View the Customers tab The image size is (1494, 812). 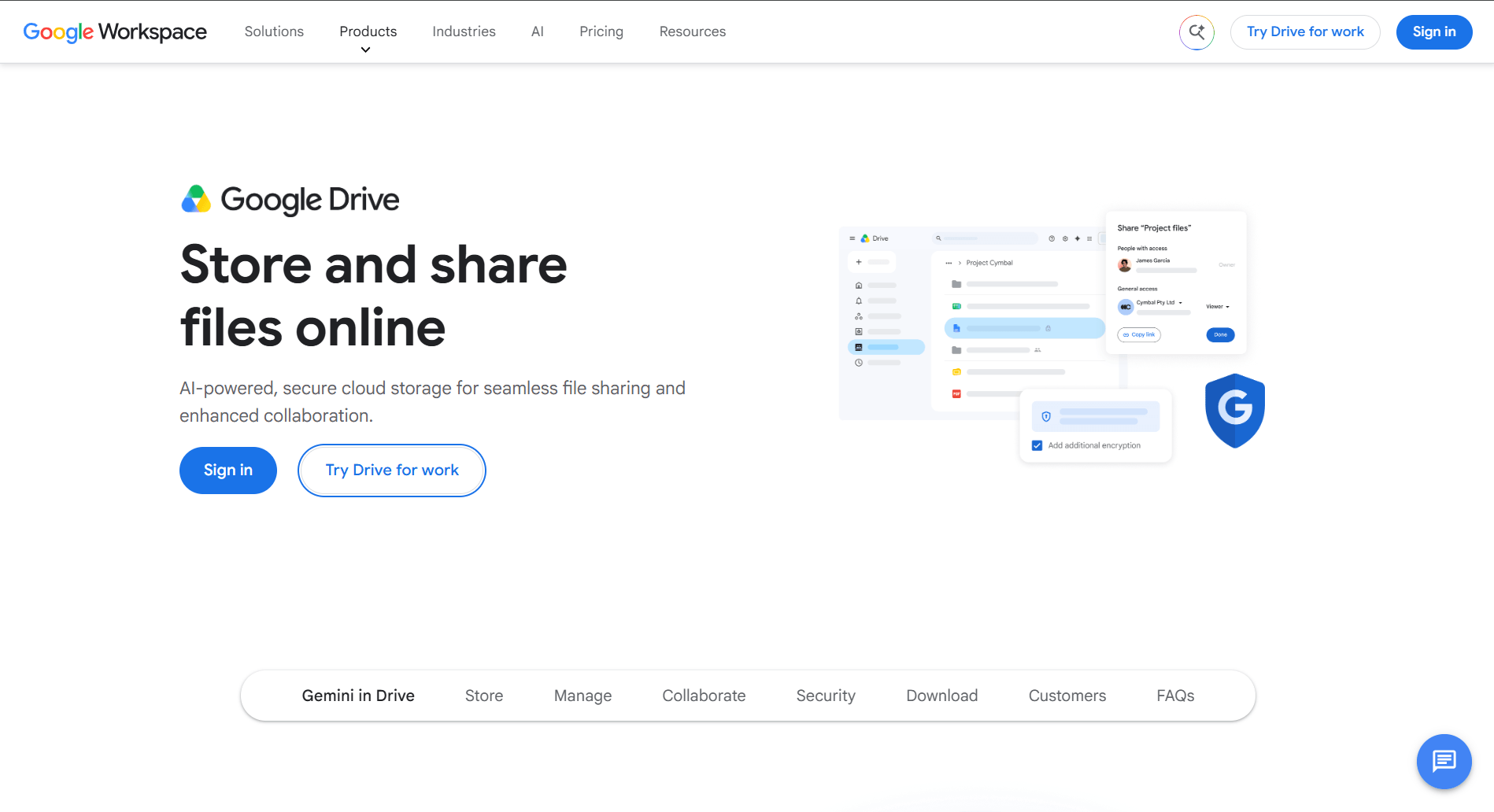(1067, 696)
